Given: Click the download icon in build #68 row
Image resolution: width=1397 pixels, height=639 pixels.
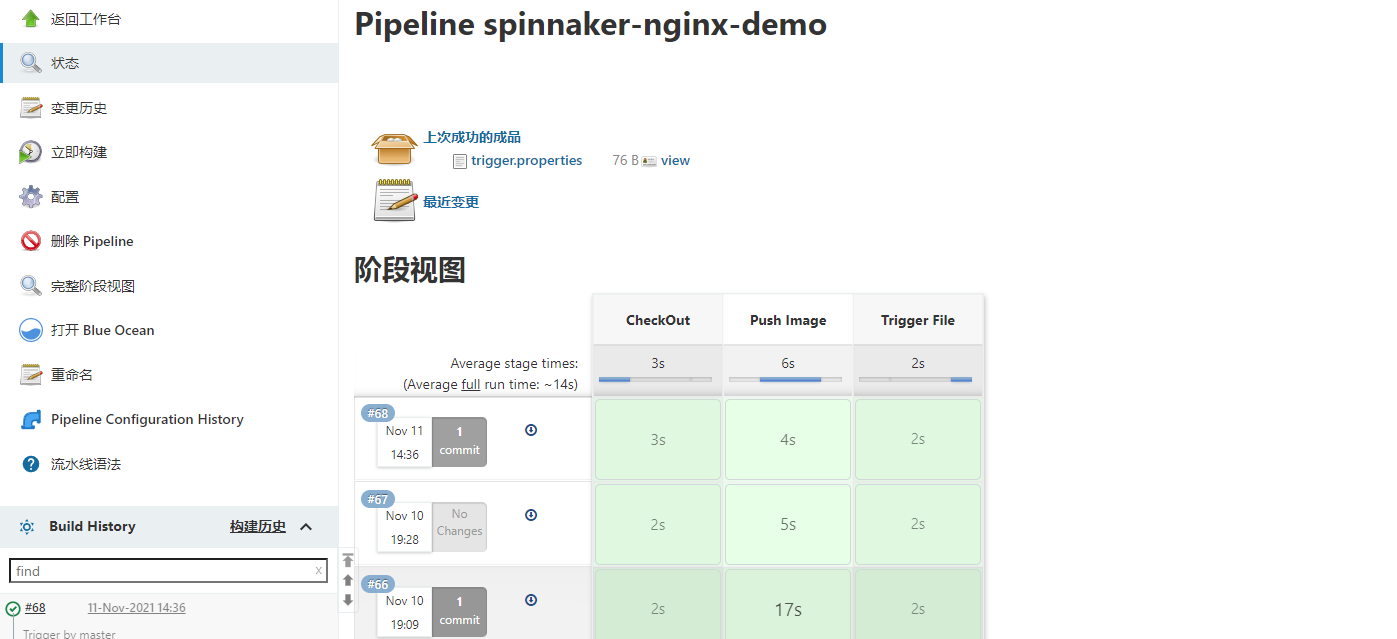Looking at the screenshot, I should (531, 430).
